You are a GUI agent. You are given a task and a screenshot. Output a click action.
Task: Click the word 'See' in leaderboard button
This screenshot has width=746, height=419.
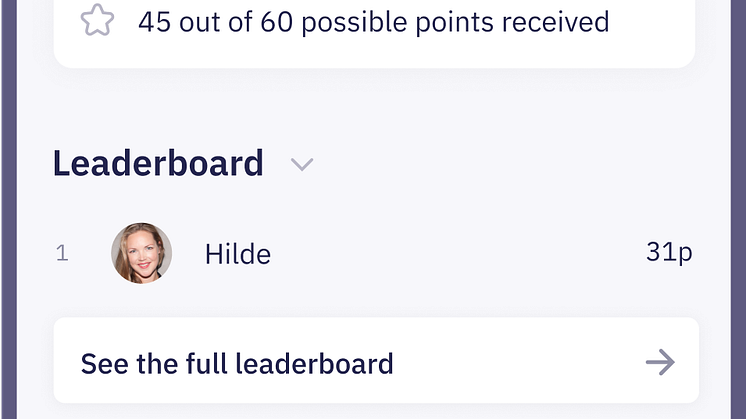[x=105, y=364]
